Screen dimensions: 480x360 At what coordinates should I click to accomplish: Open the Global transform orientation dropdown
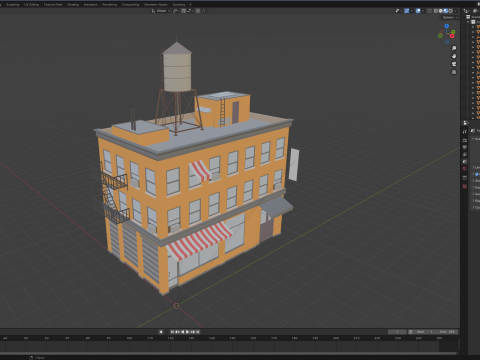(161, 11)
